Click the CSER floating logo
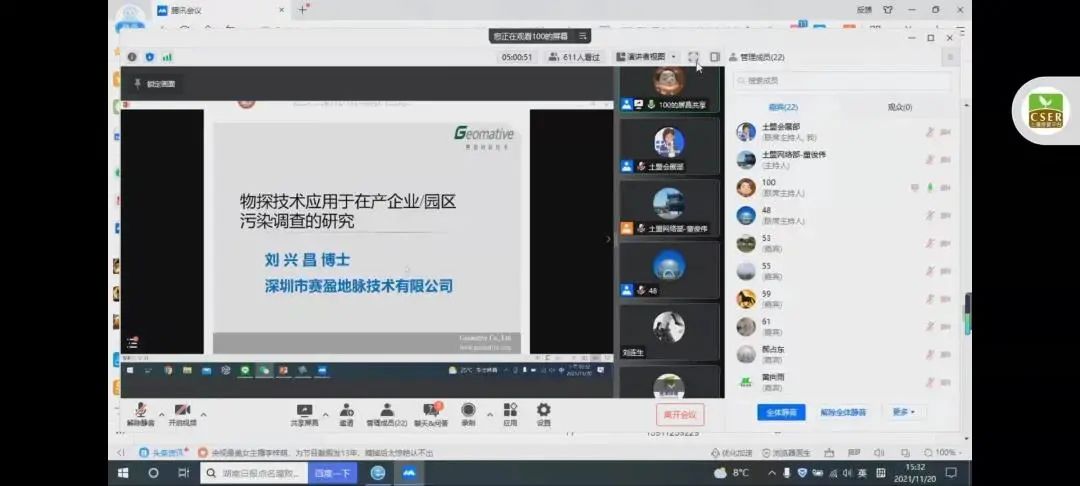The height and width of the screenshot is (486, 1080). click(1046, 111)
